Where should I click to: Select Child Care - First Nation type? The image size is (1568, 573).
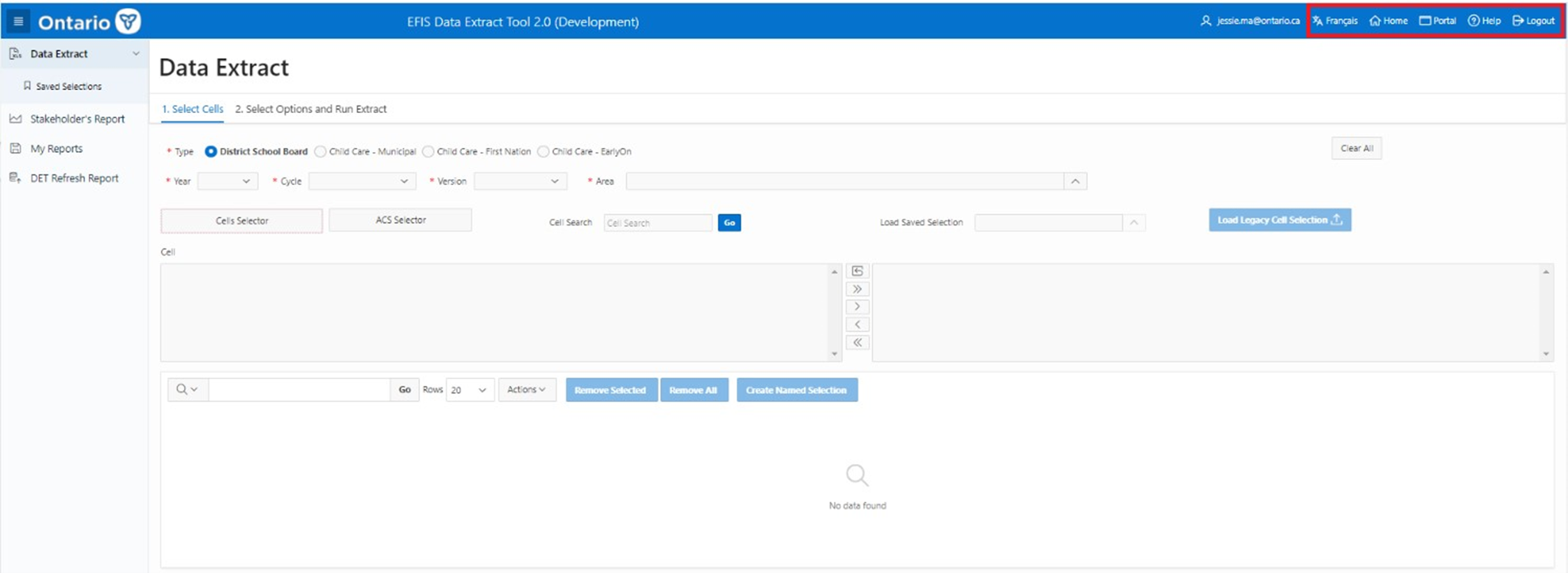[x=428, y=151]
